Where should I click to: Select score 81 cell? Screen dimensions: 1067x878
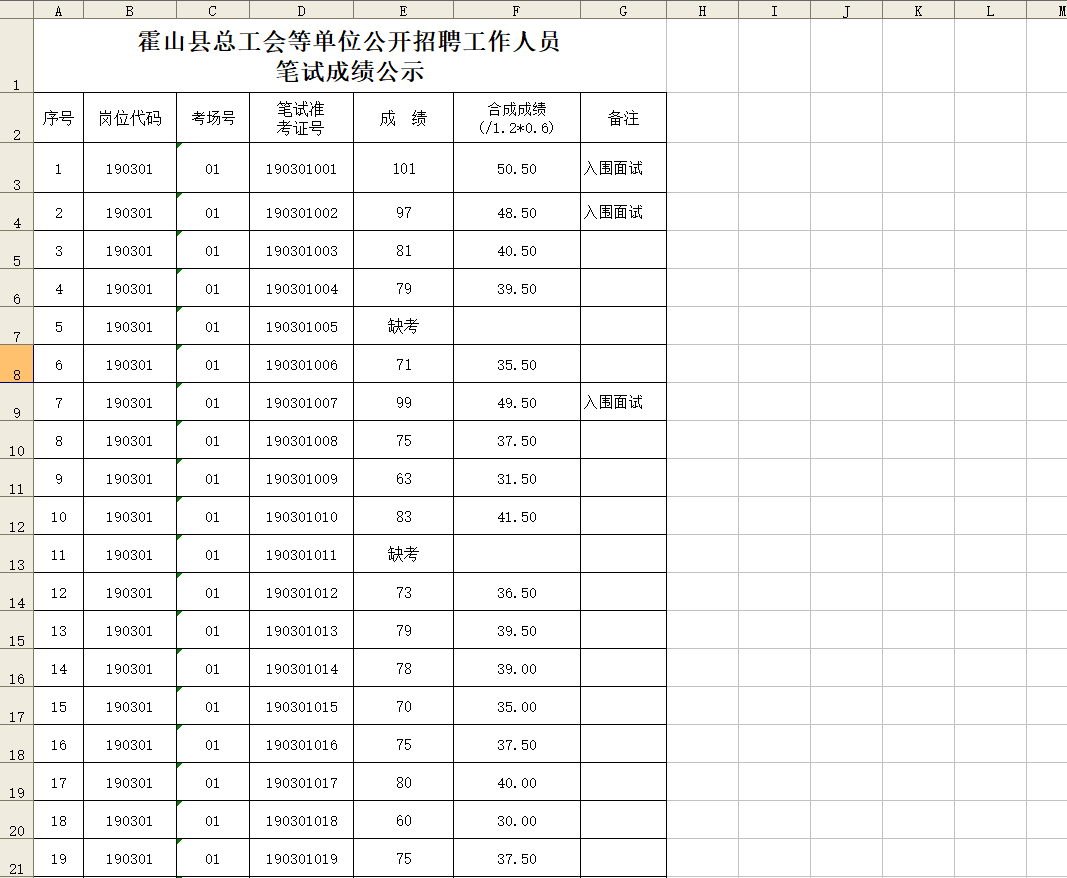(404, 251)
